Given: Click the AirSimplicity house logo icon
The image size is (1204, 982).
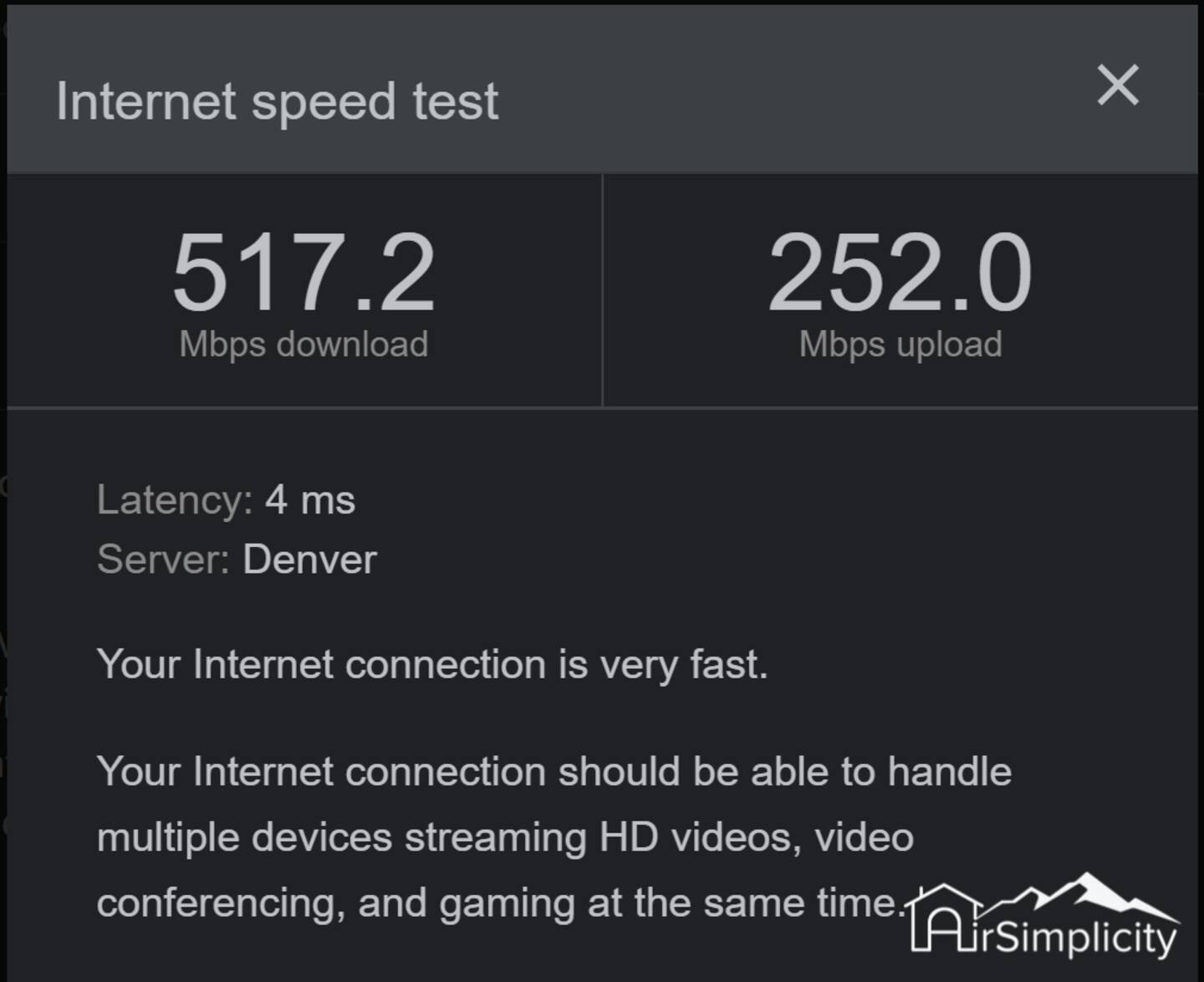Looking at the screenshot, I should [x=945, y=918].
